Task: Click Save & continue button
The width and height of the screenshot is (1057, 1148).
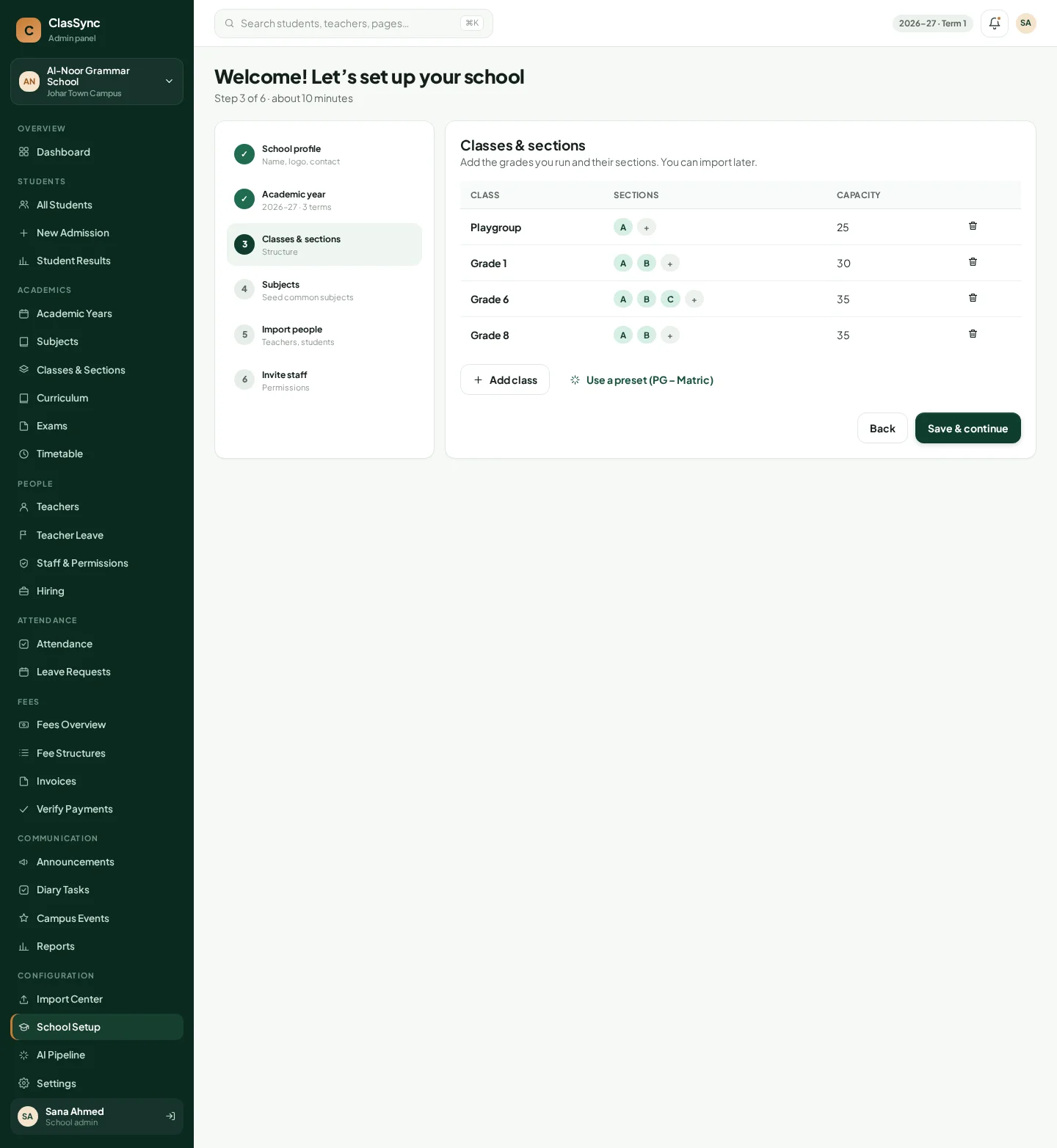Action: (967, 428)
